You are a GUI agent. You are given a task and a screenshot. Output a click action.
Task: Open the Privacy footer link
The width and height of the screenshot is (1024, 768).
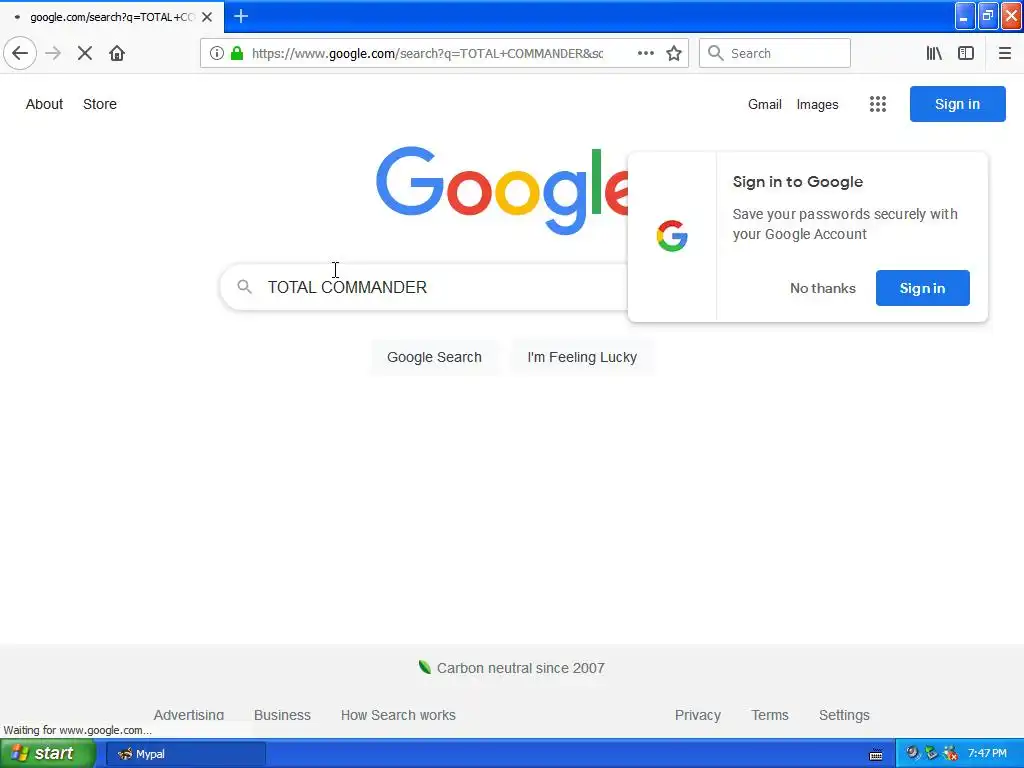697,715
